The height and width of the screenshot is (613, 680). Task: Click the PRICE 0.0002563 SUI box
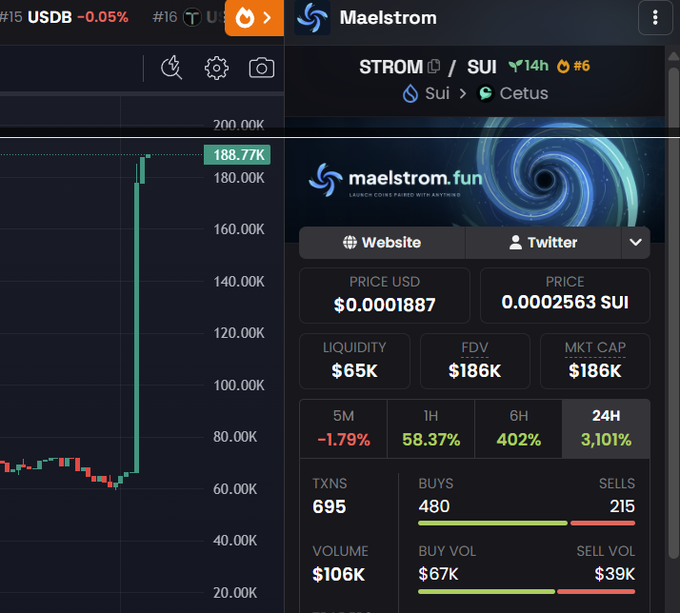coord(565,295)
